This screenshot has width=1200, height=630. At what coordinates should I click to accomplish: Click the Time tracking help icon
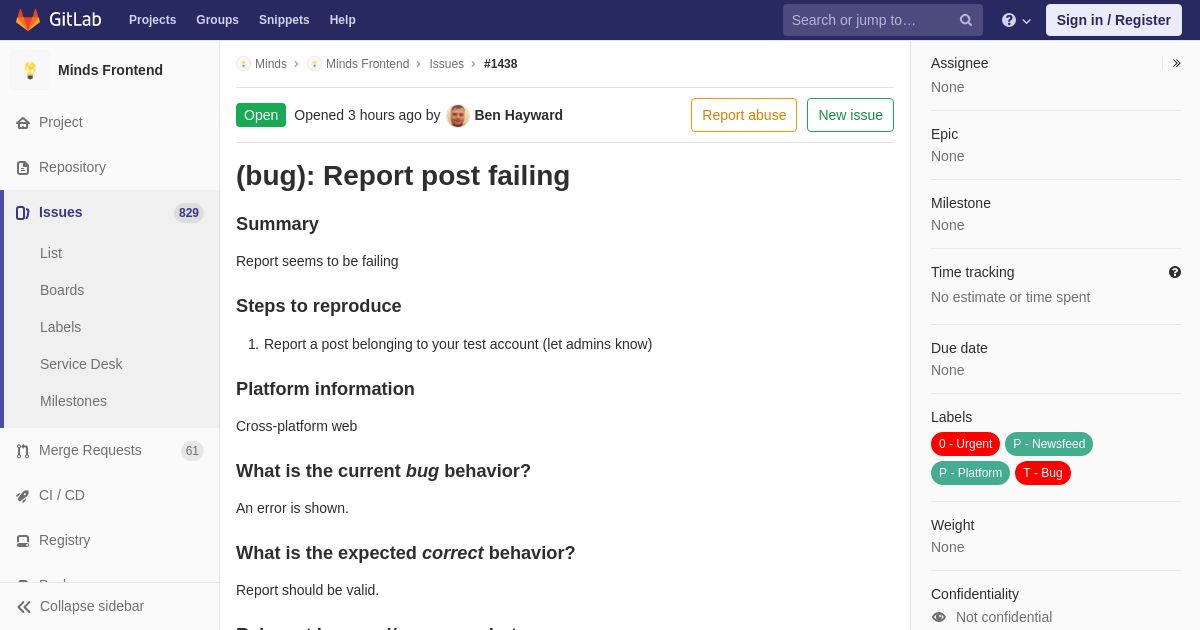click(1175, 272)
